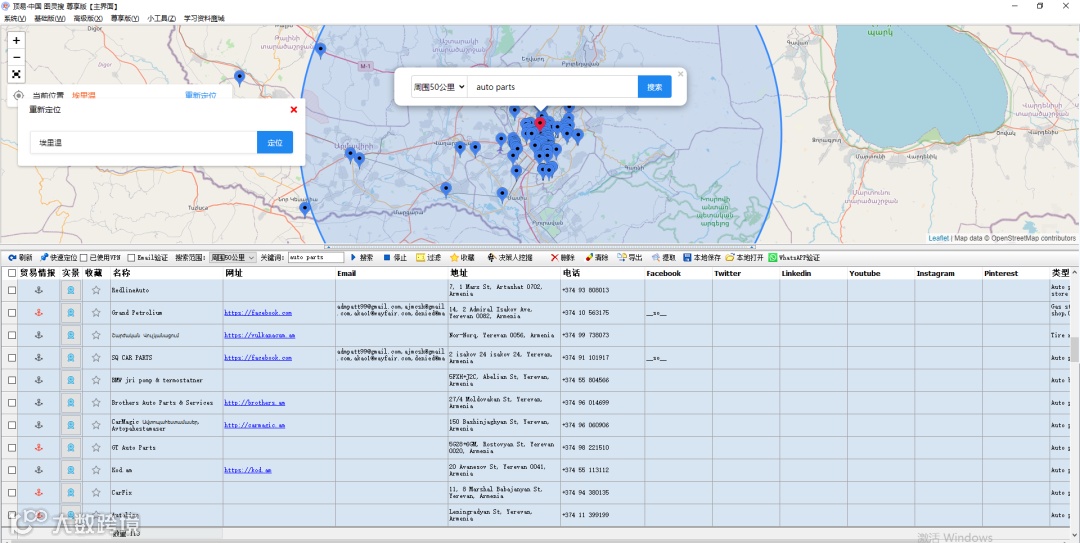1080x543 pixels.
Task: Click the 定位 locate button
Action: click(x=274, y=143)
